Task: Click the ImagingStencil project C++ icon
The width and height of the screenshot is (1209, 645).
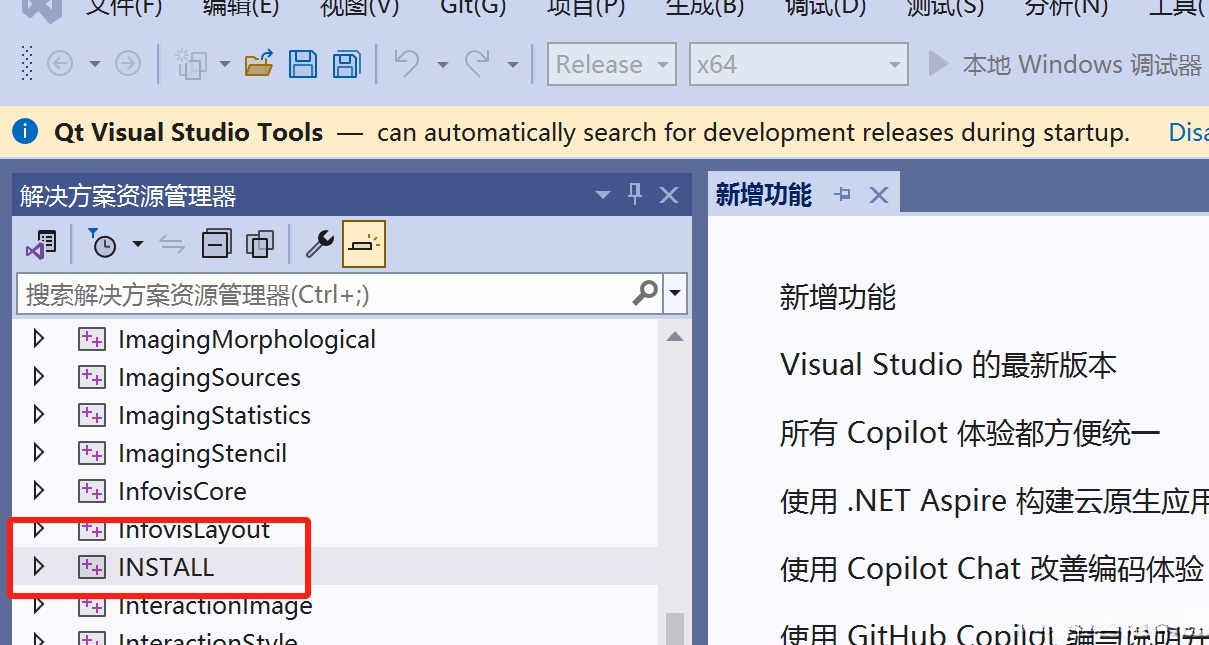Action: click(x=92, y=453)
